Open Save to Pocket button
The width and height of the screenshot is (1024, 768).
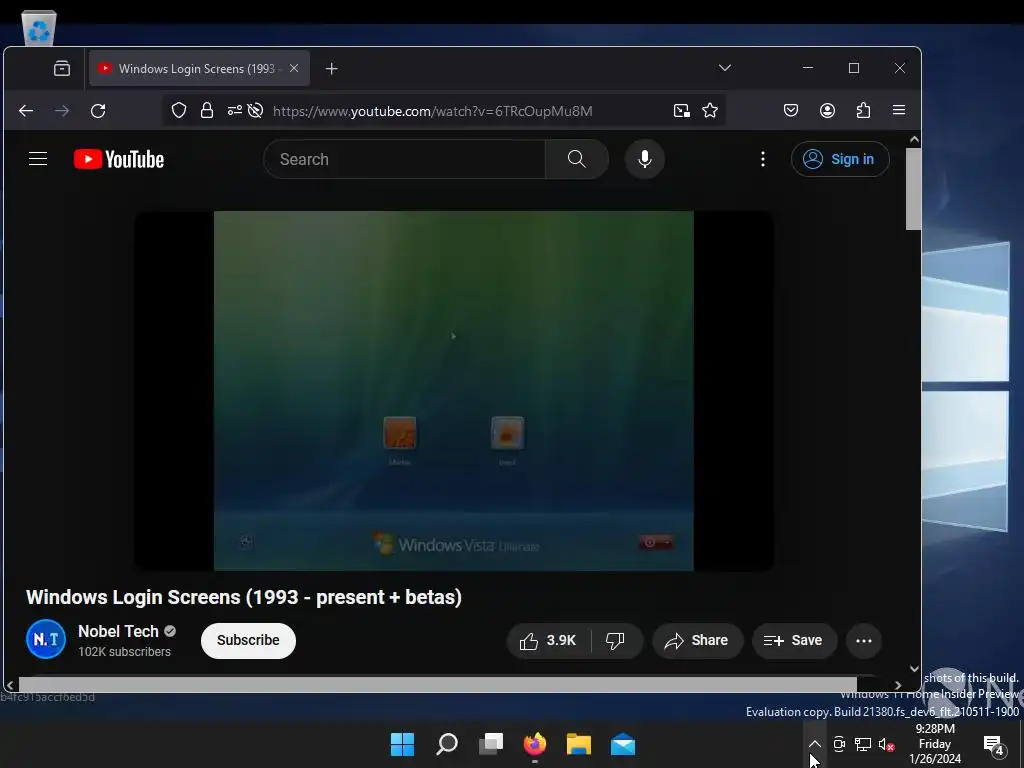click(791, 110)
